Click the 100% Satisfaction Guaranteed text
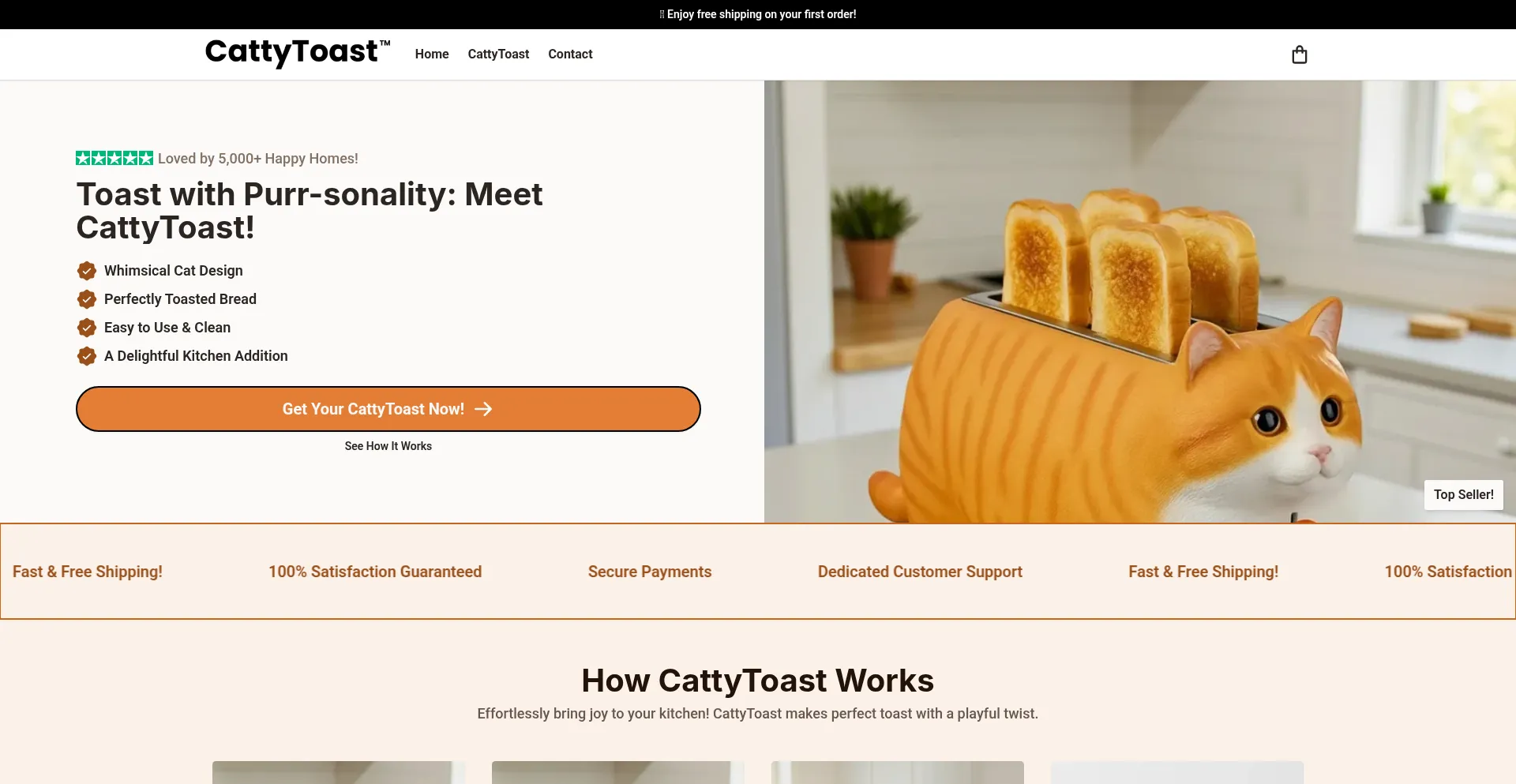 (x=375, y=572)
